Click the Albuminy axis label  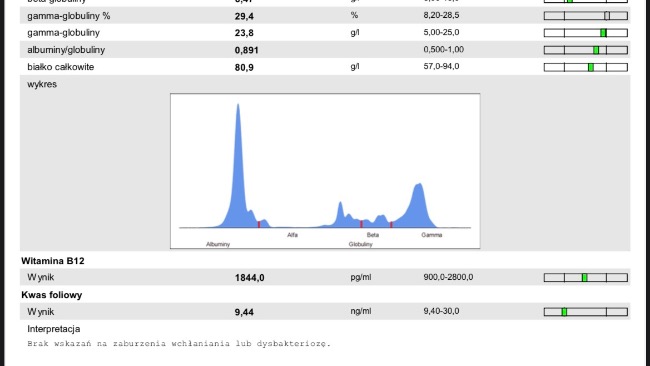[x=218, y=245]
